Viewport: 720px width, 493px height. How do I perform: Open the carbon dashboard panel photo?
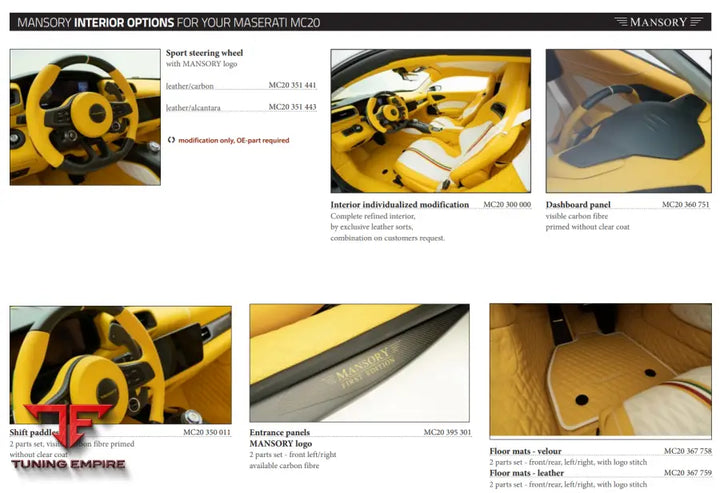click(629, 121)
